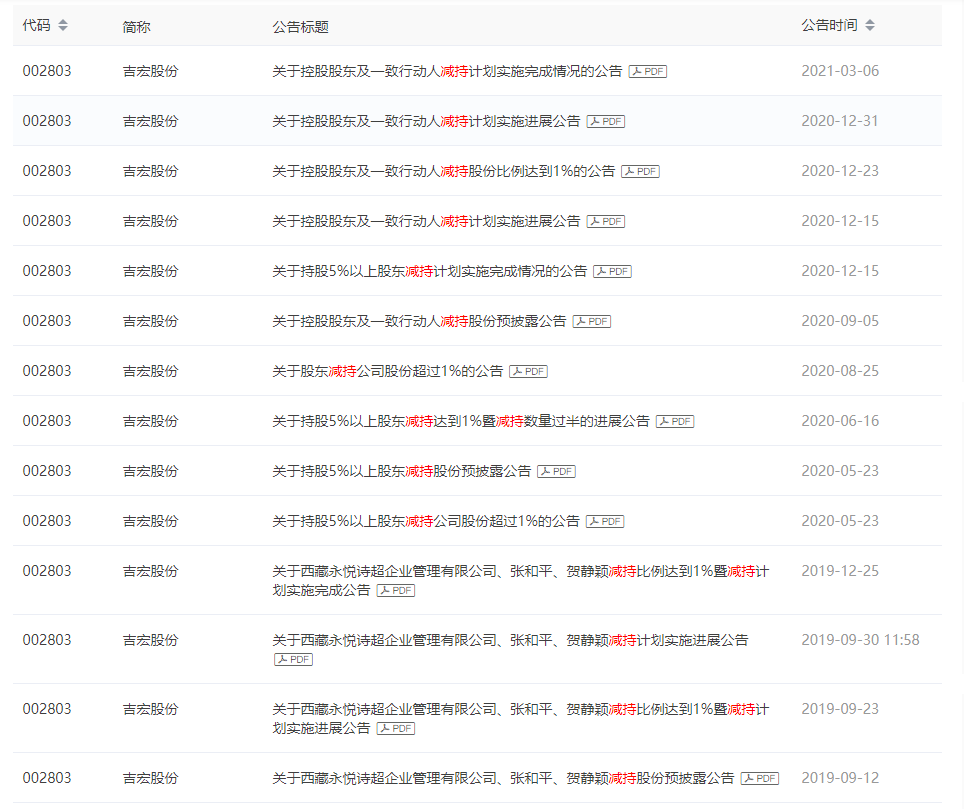The height and width of the screenshot is (809, 964).
Task: Open PDF icon for 2020-09-05 announcement
Action: (592, 322)
